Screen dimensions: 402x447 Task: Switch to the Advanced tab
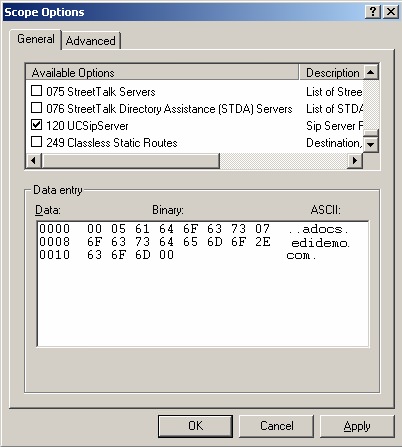tap(91, 41)
